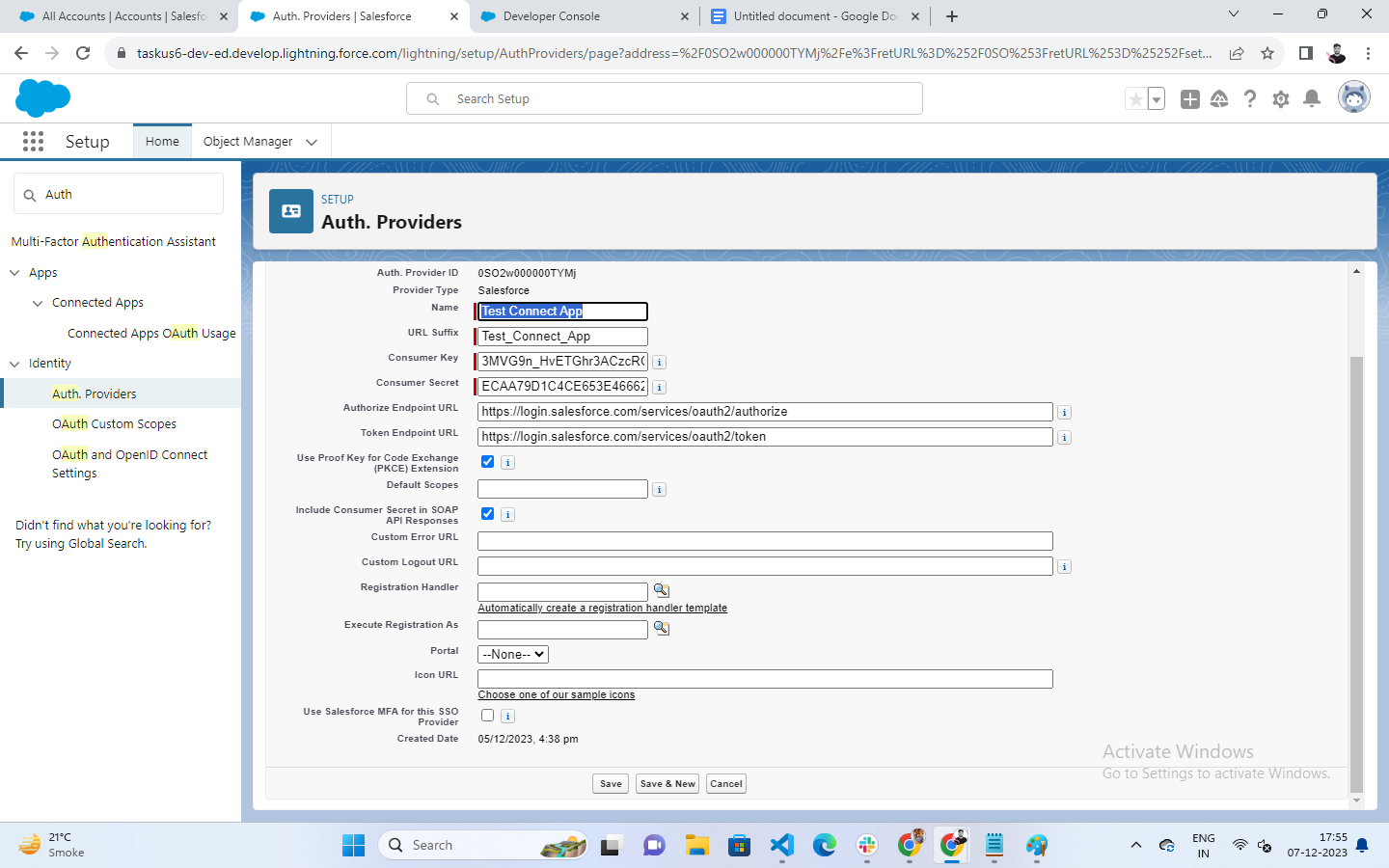The image size is (1389, 868).
Task: Click info icon beside Default Scopes
Action: pos(660,490)
